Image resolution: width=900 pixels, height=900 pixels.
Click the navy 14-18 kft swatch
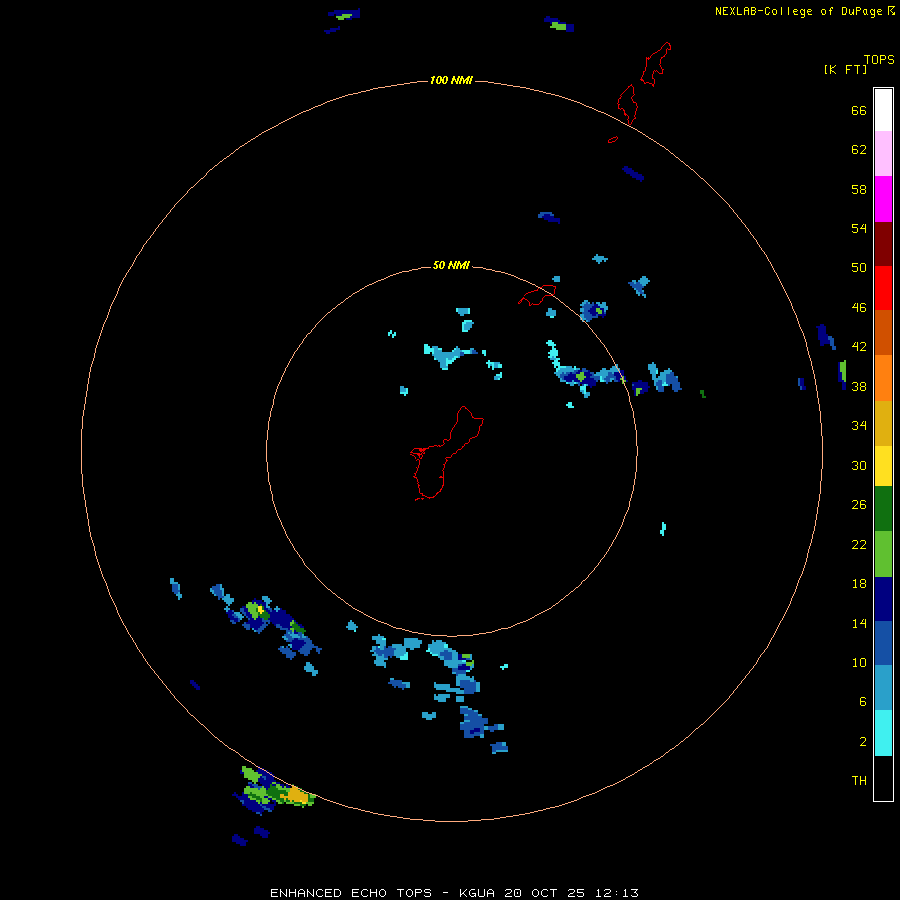(x=883, y=599)
